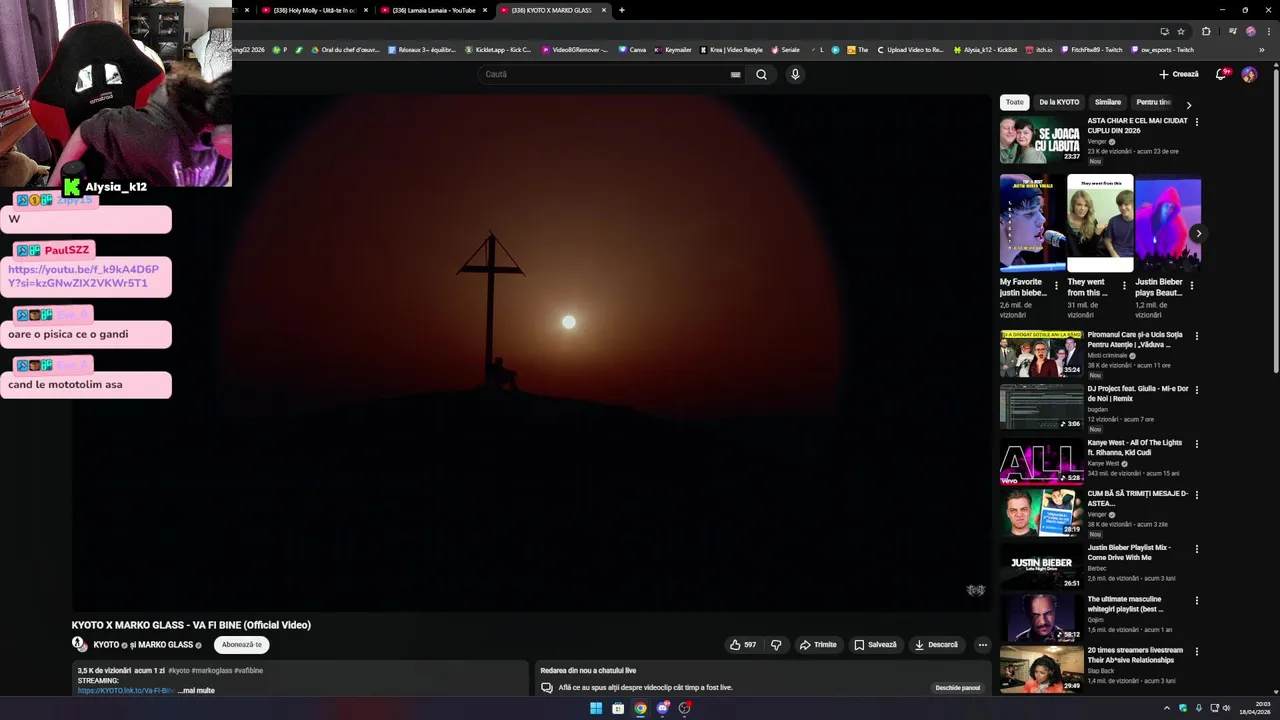Switch to the Holy Molly browser tab
Image resolution: width=1280 pixels, height=720 pixels.
[313, 10]
